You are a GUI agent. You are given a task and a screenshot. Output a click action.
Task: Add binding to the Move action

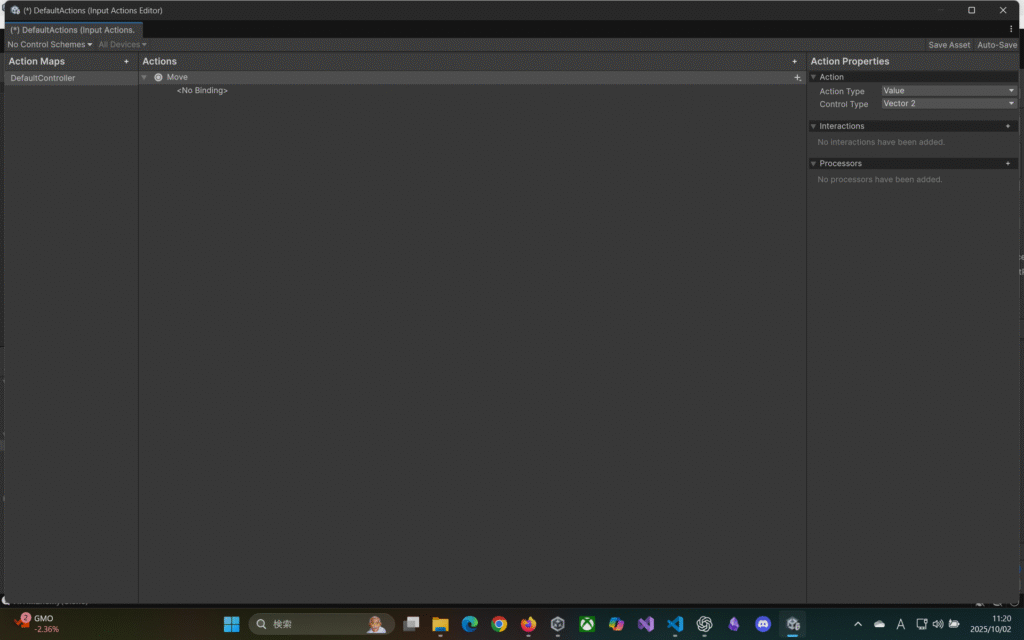(x=797, y=78)
